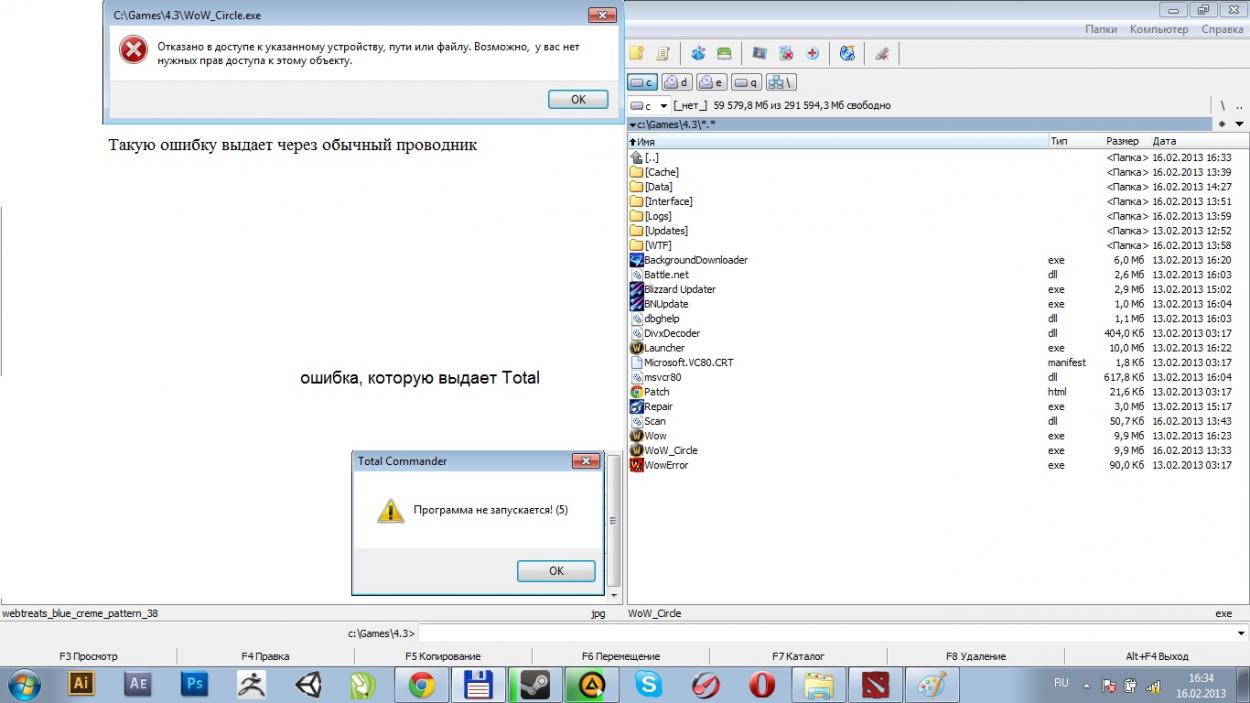1250x703 pixels.
Task: Open the Справка menu
Action: 1222,29
